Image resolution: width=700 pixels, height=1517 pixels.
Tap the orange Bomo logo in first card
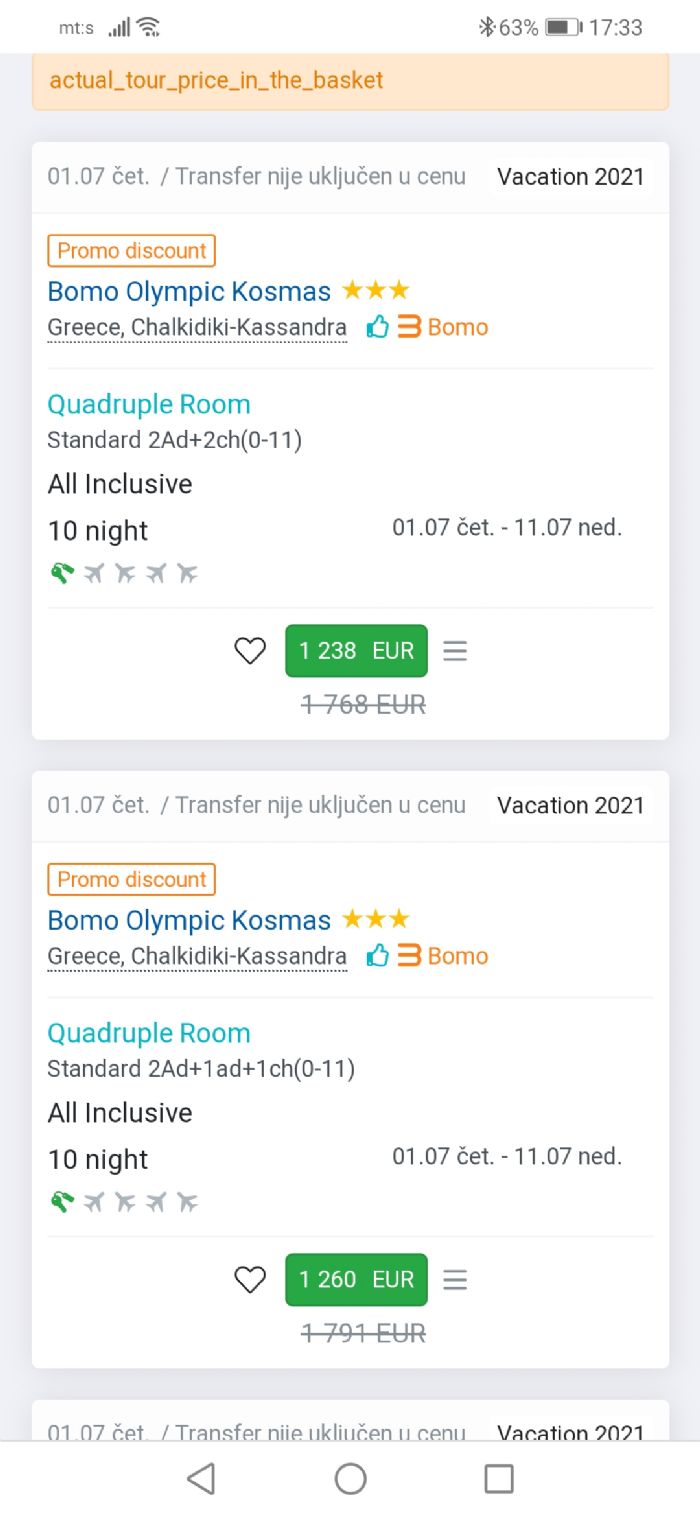point(442,327)
